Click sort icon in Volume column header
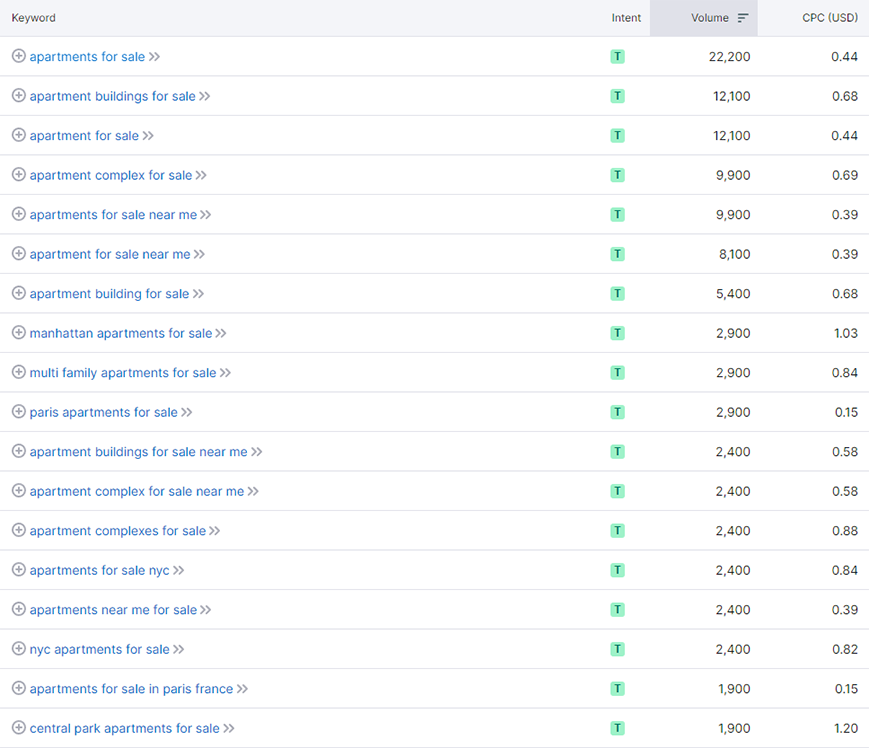Screen dimensions: 869x748 [x=743, y=18]
